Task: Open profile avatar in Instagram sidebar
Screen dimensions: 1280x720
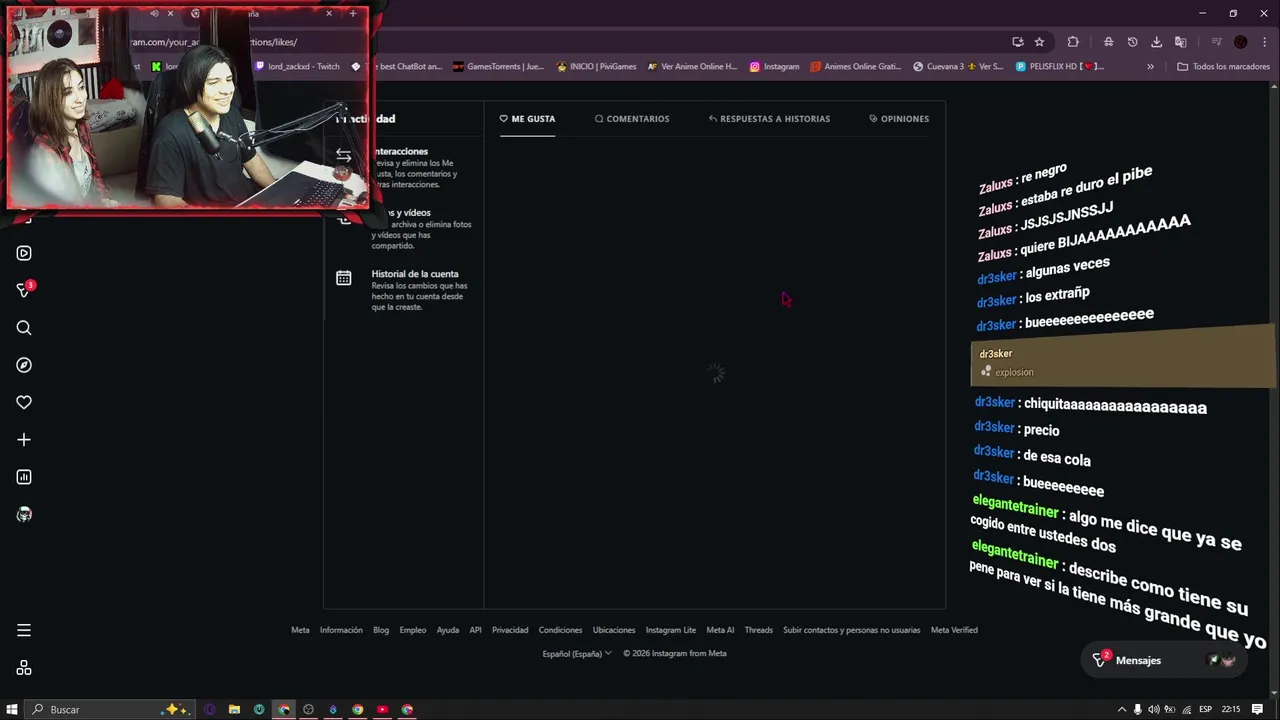Action: point(24,514)
